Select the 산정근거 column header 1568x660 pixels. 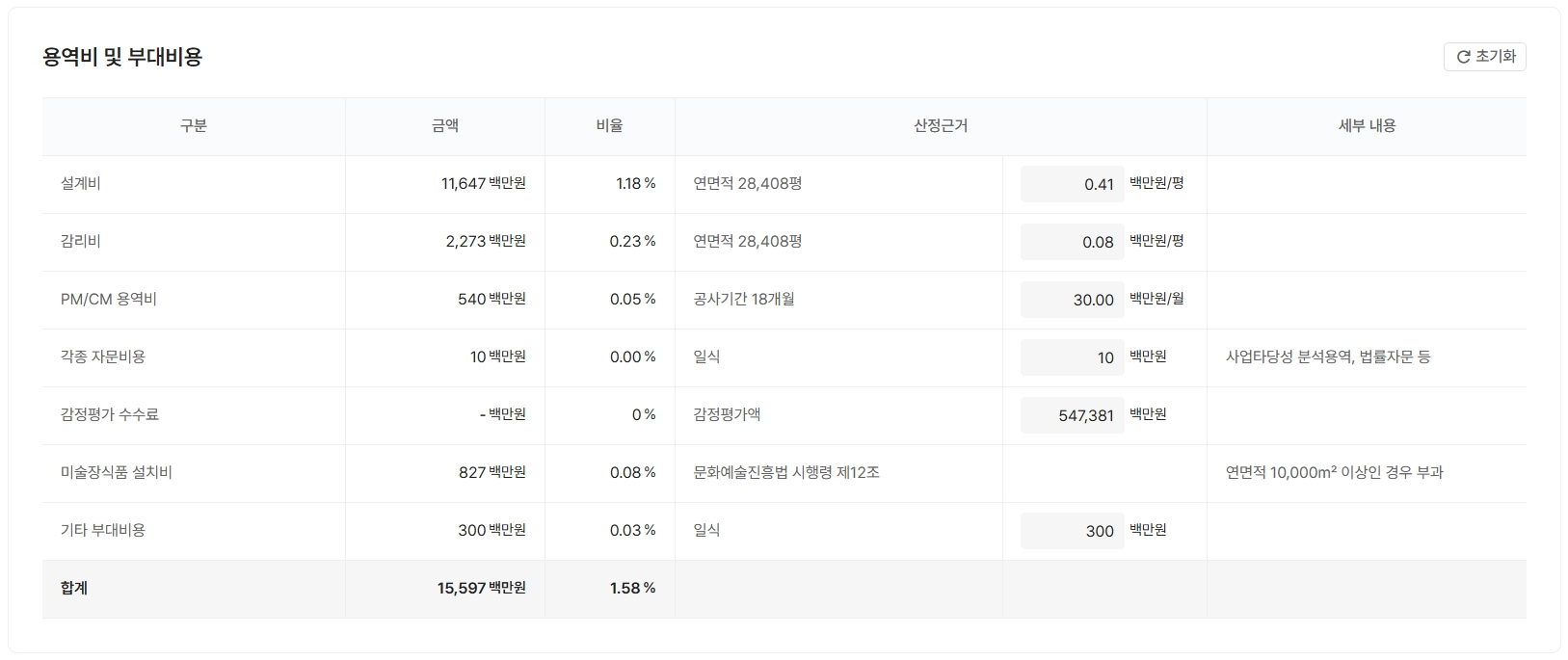941,125
